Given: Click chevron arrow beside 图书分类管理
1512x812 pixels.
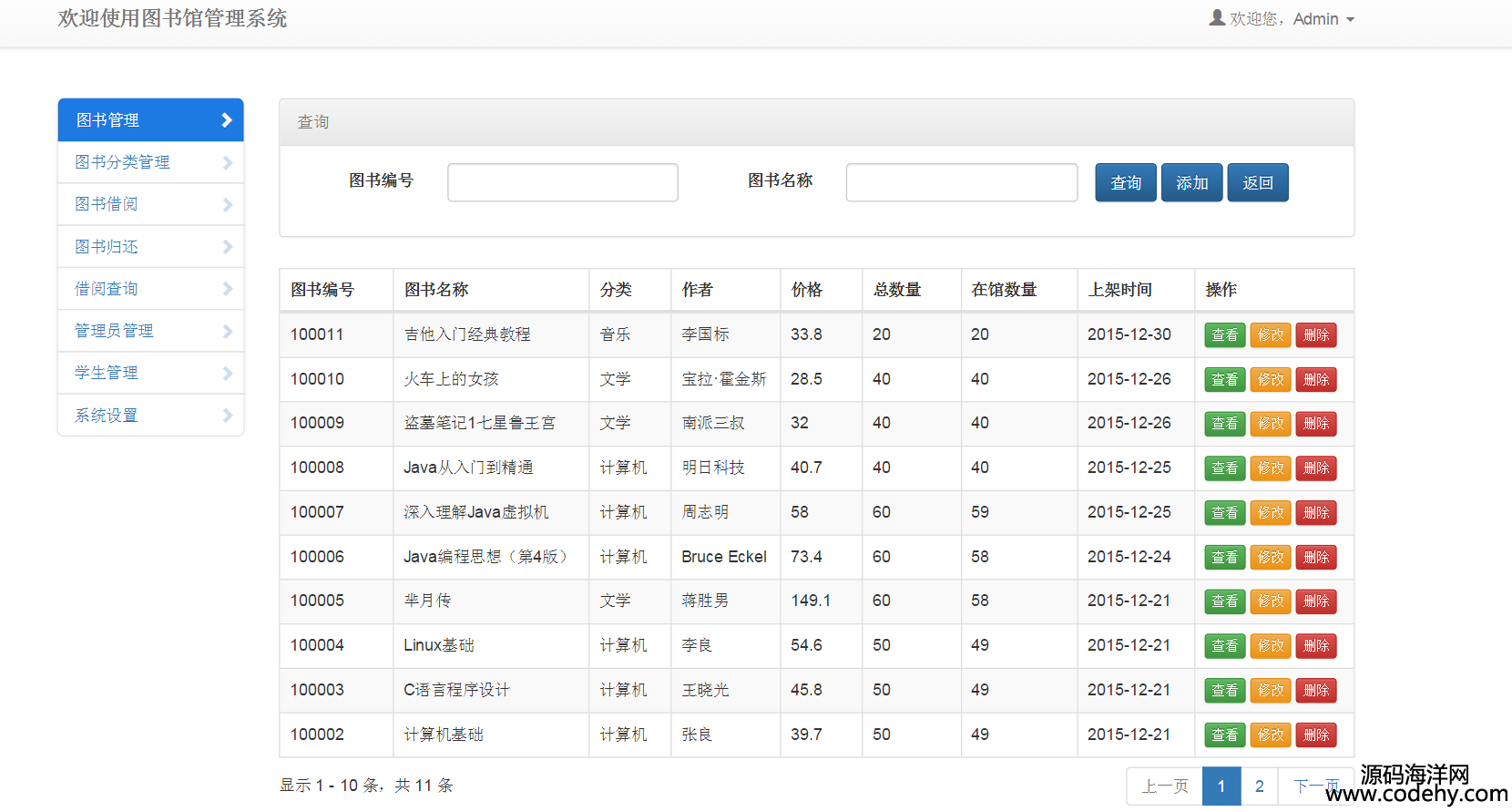Looking at the screenshot, I should [x=227, y=162].
